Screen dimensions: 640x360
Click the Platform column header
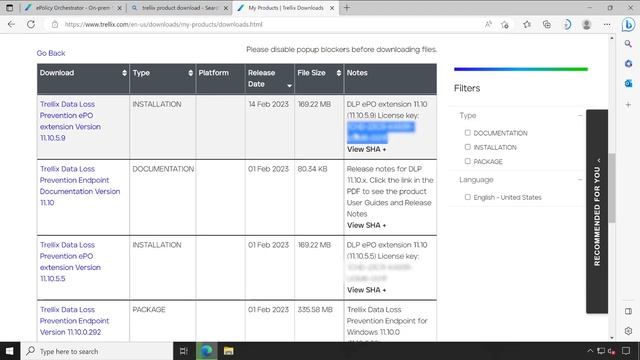pyautogui.click(x=213, y=73)
